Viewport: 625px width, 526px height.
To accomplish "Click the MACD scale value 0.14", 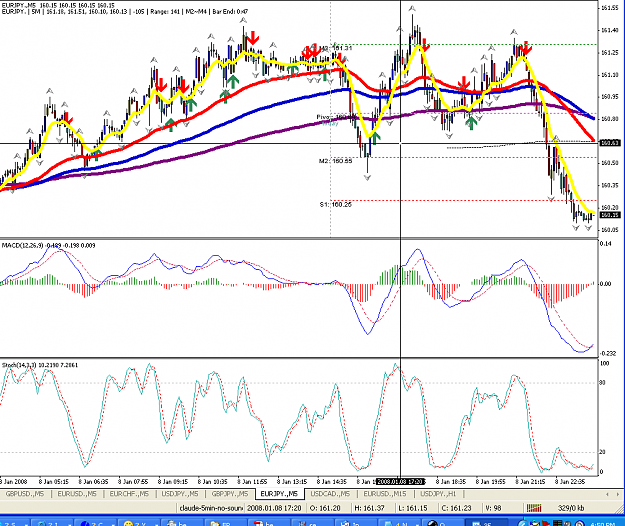I will 605,243.
